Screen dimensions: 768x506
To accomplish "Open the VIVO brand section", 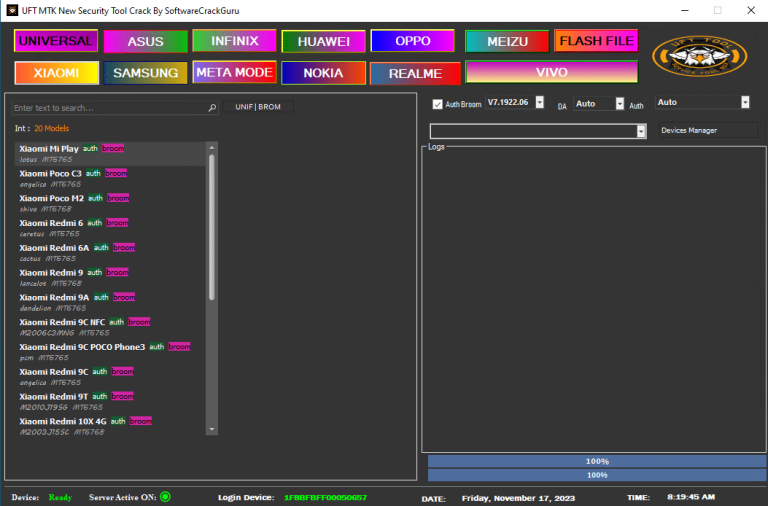I will click(552, 72).
